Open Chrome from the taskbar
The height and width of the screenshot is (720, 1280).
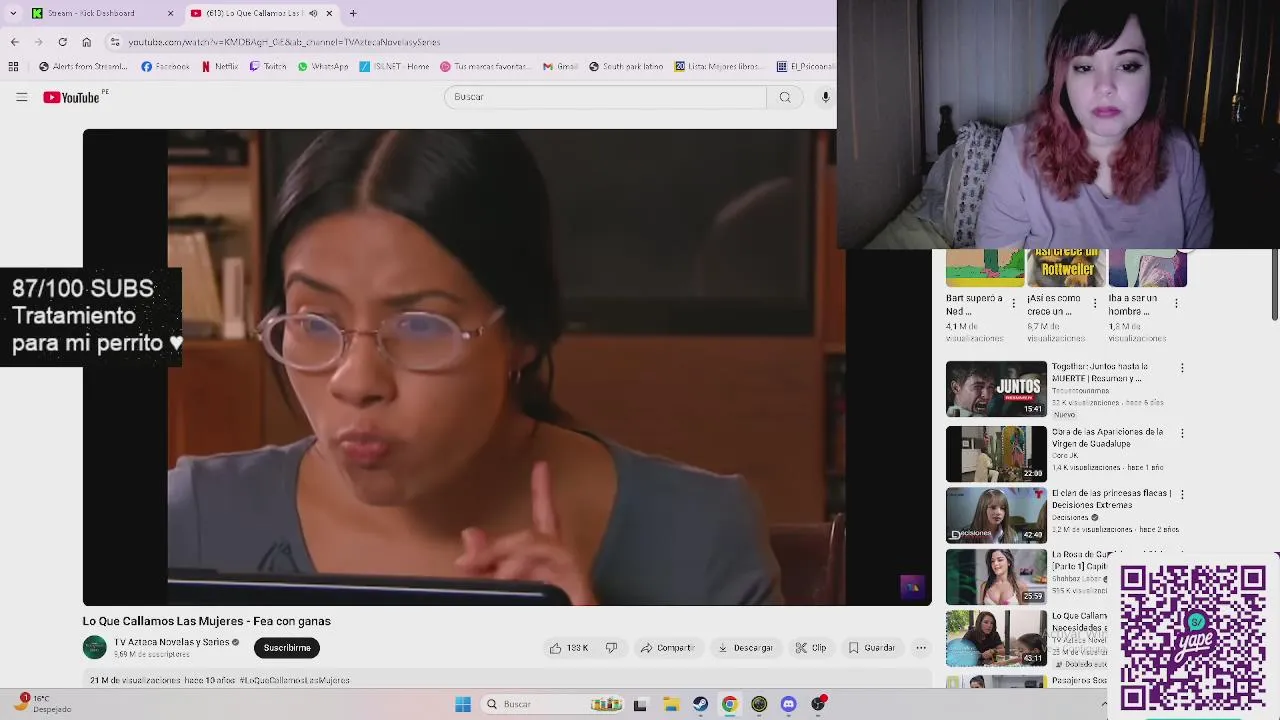point(730,704)
